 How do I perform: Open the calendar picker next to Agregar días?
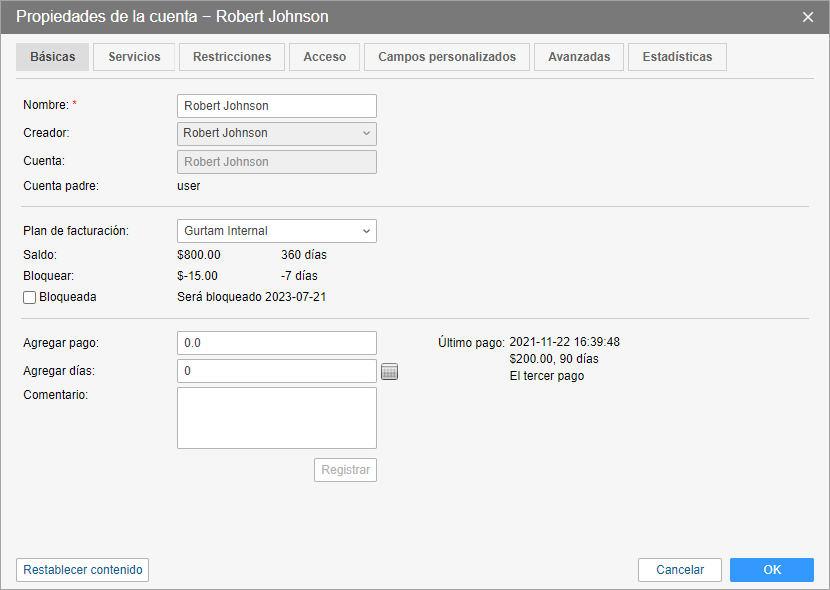point(390,372)
